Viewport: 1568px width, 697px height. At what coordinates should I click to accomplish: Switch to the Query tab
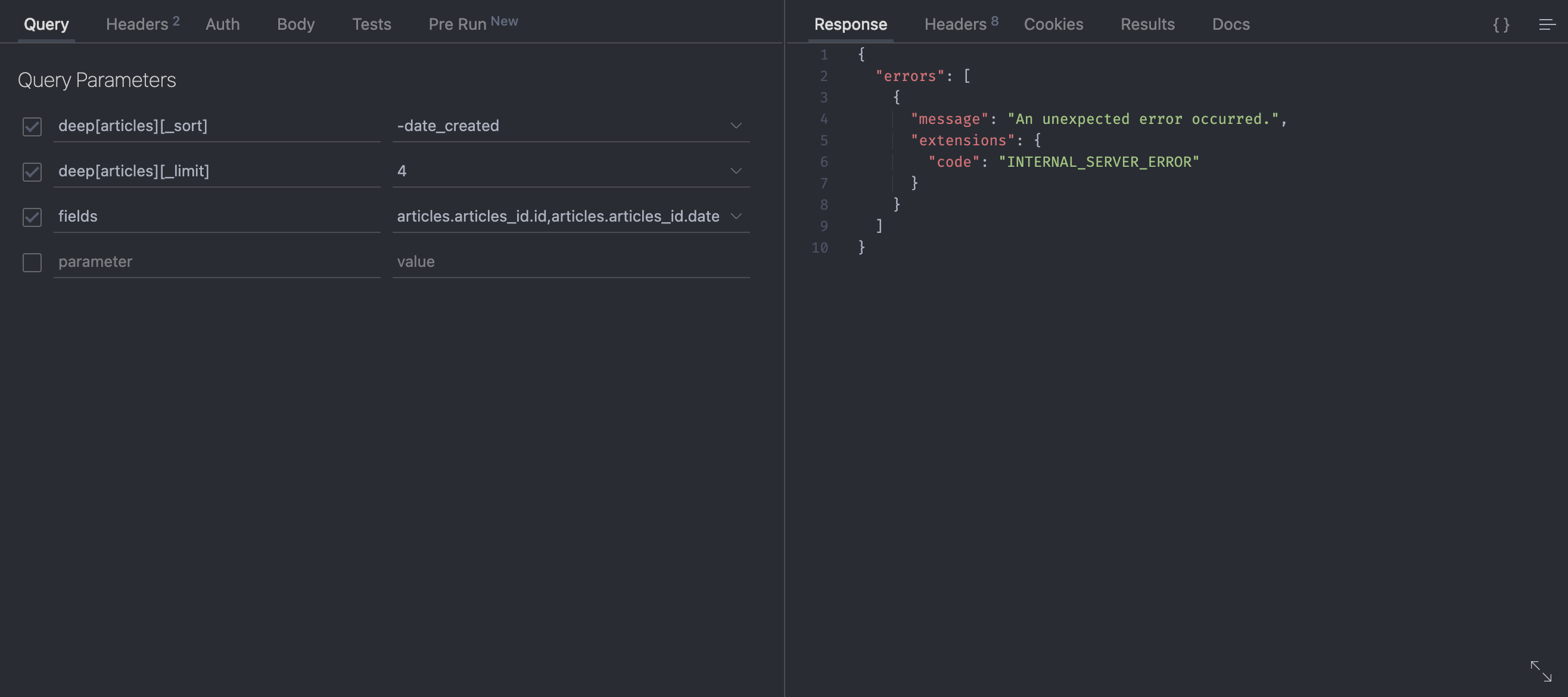coord(46,24)
